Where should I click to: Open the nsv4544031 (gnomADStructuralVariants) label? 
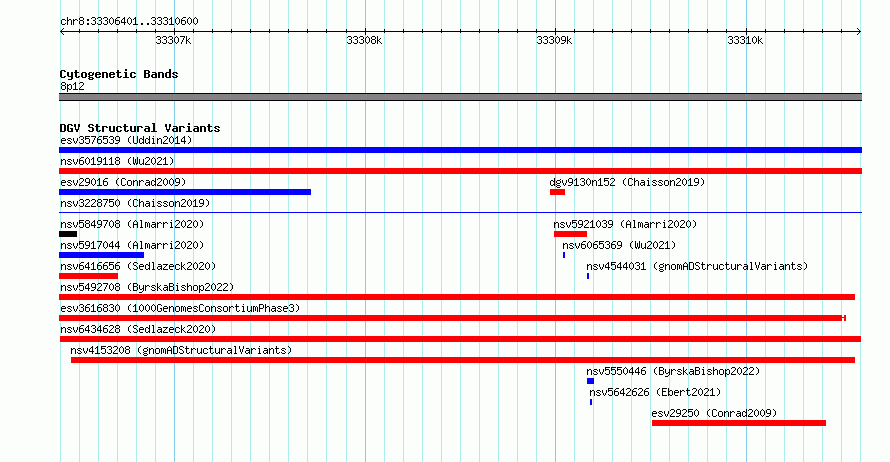697,266
